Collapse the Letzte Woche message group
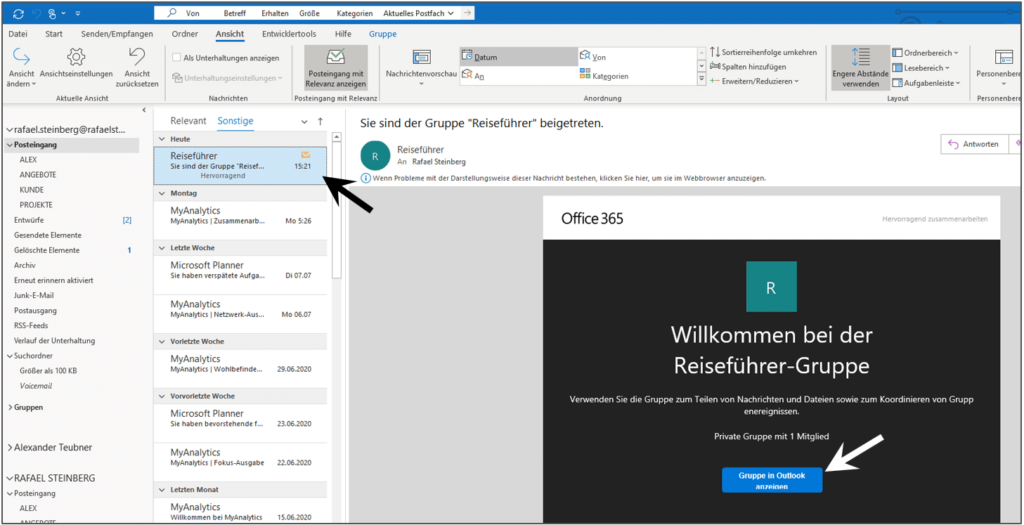1024x525 pixels. click(x=163, y=248)
